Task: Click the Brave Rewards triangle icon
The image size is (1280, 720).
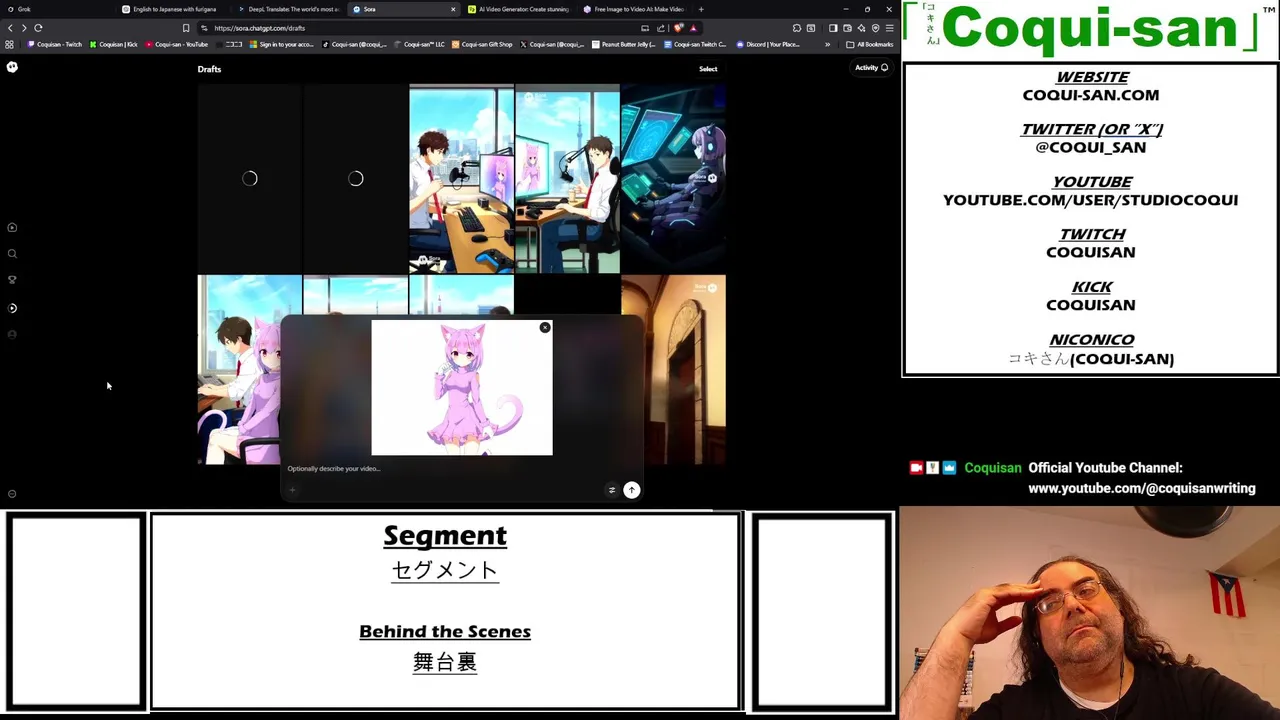Action: click(693, 28)
